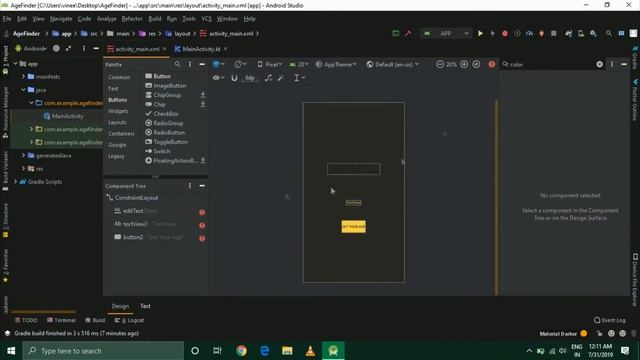The height and width of the screenshot is (360, 640).
Task: Select the Design tab at bottom
Action: (x=120, y=306)
